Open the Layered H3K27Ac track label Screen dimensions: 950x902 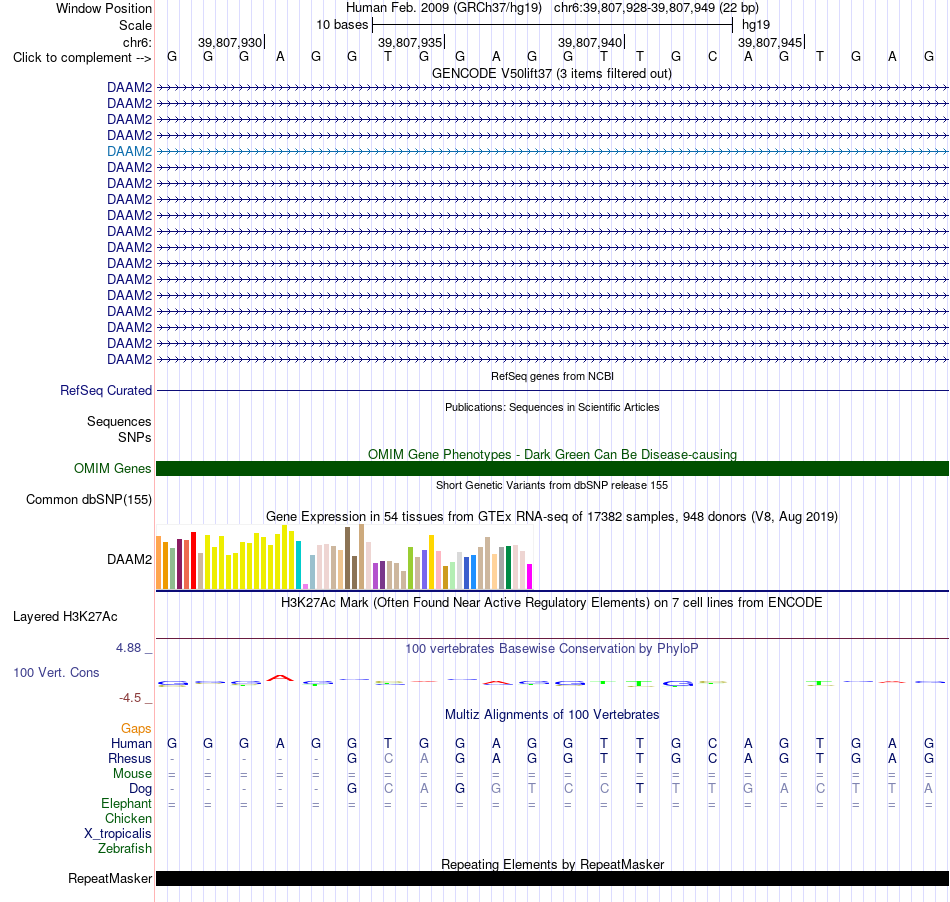[65, 617]
